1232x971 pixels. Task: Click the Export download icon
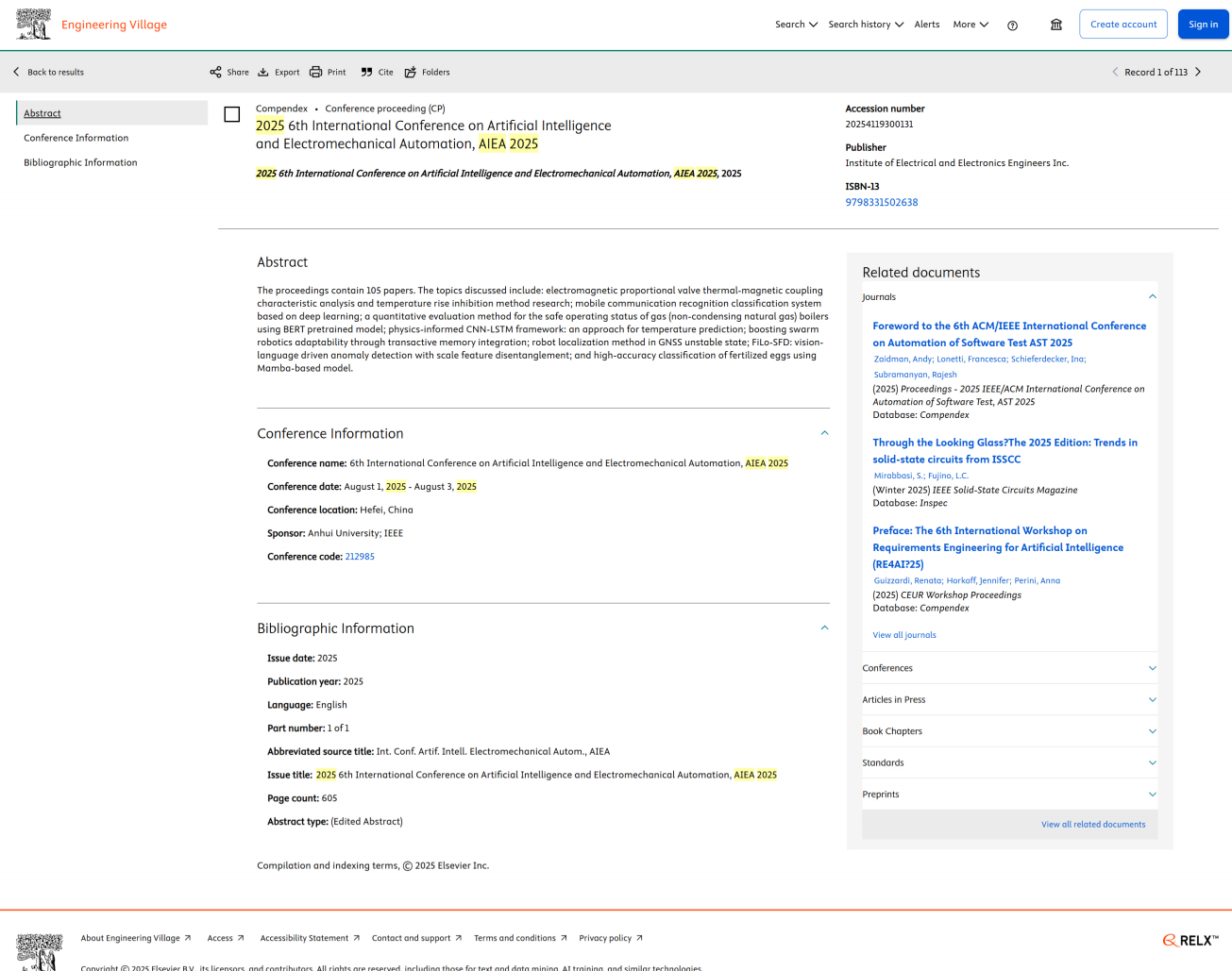point(264,72)
